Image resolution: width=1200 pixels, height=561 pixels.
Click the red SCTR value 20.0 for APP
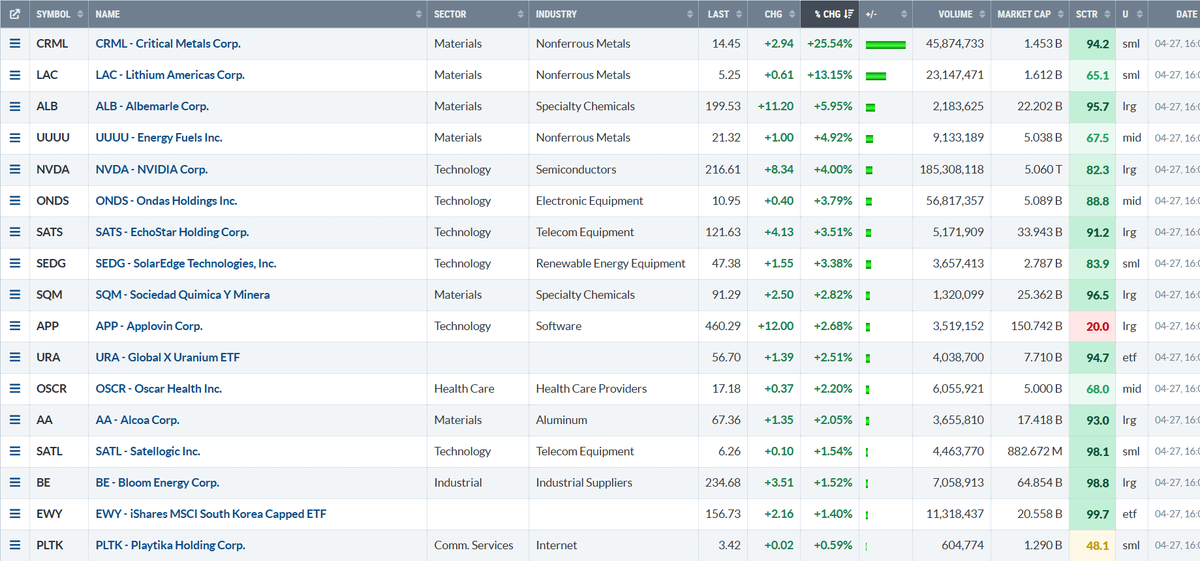point(1092,326)
